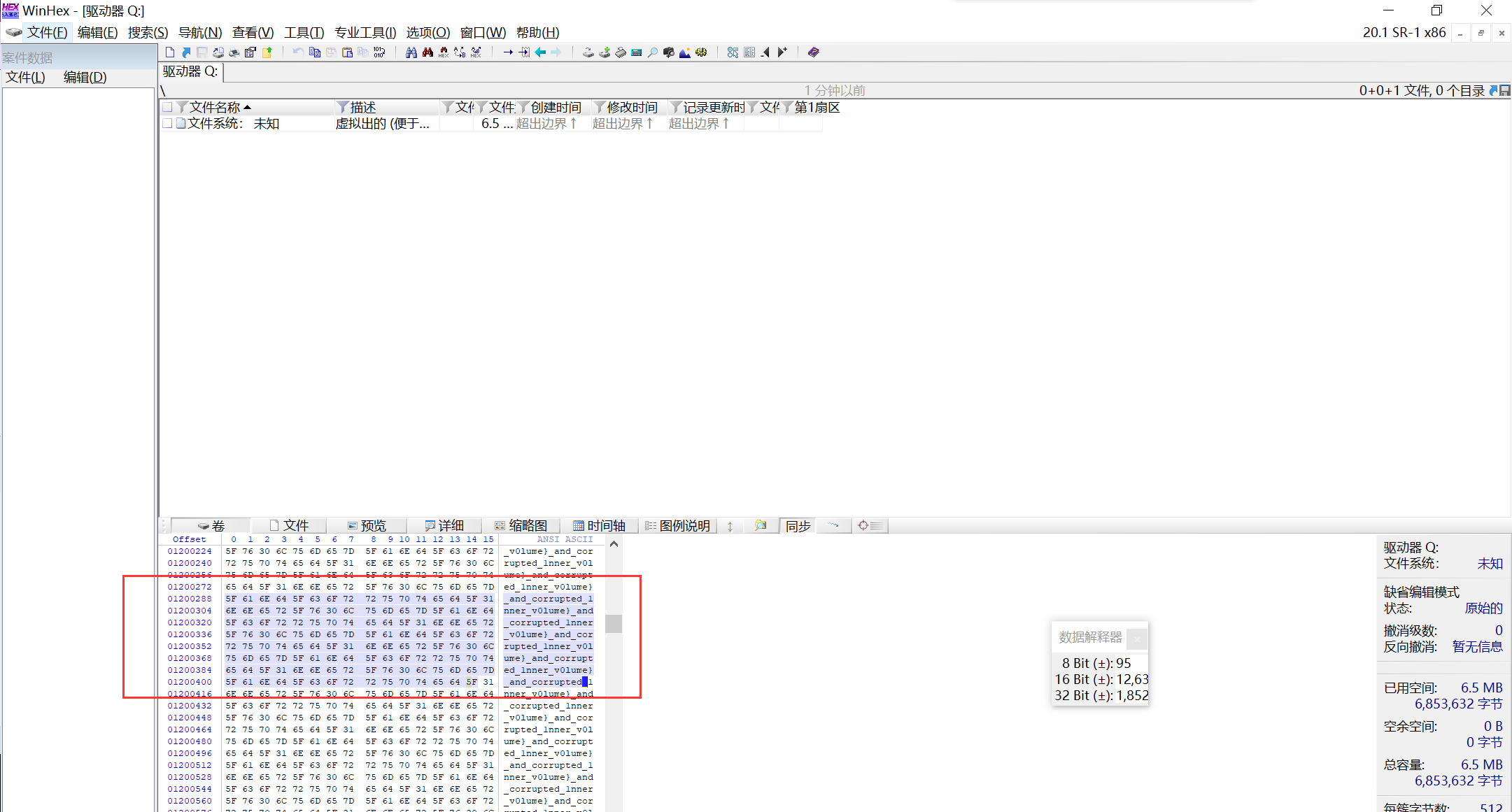Open 文件(L) in case data panel
Image resolution: width=1512 pixels, height=812 pixels.
(25, 77)
